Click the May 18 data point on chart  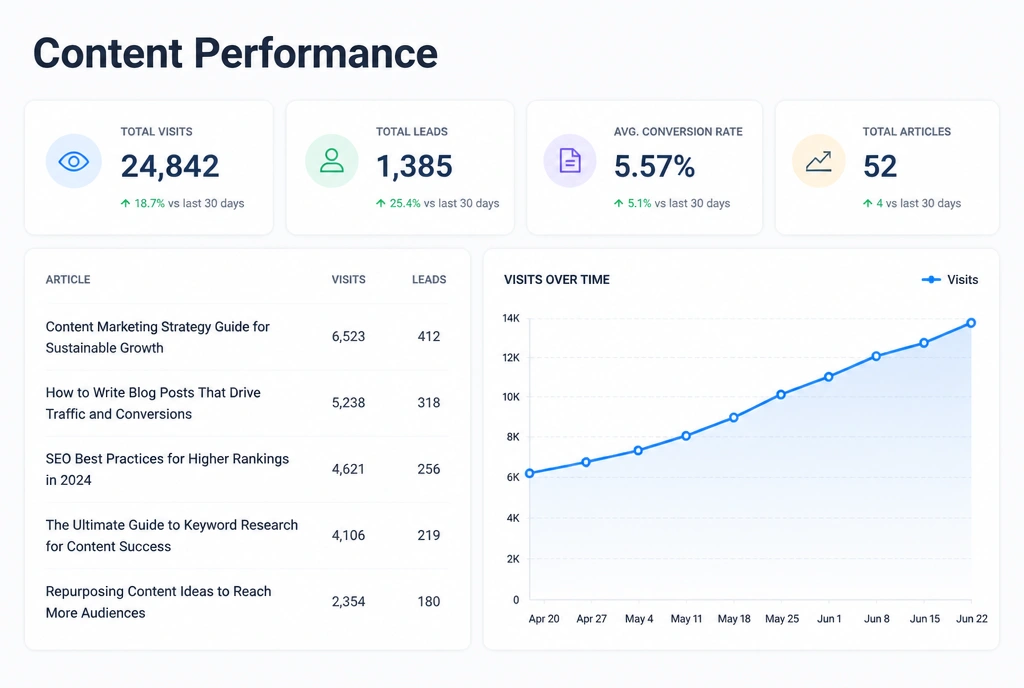[733, 418]
